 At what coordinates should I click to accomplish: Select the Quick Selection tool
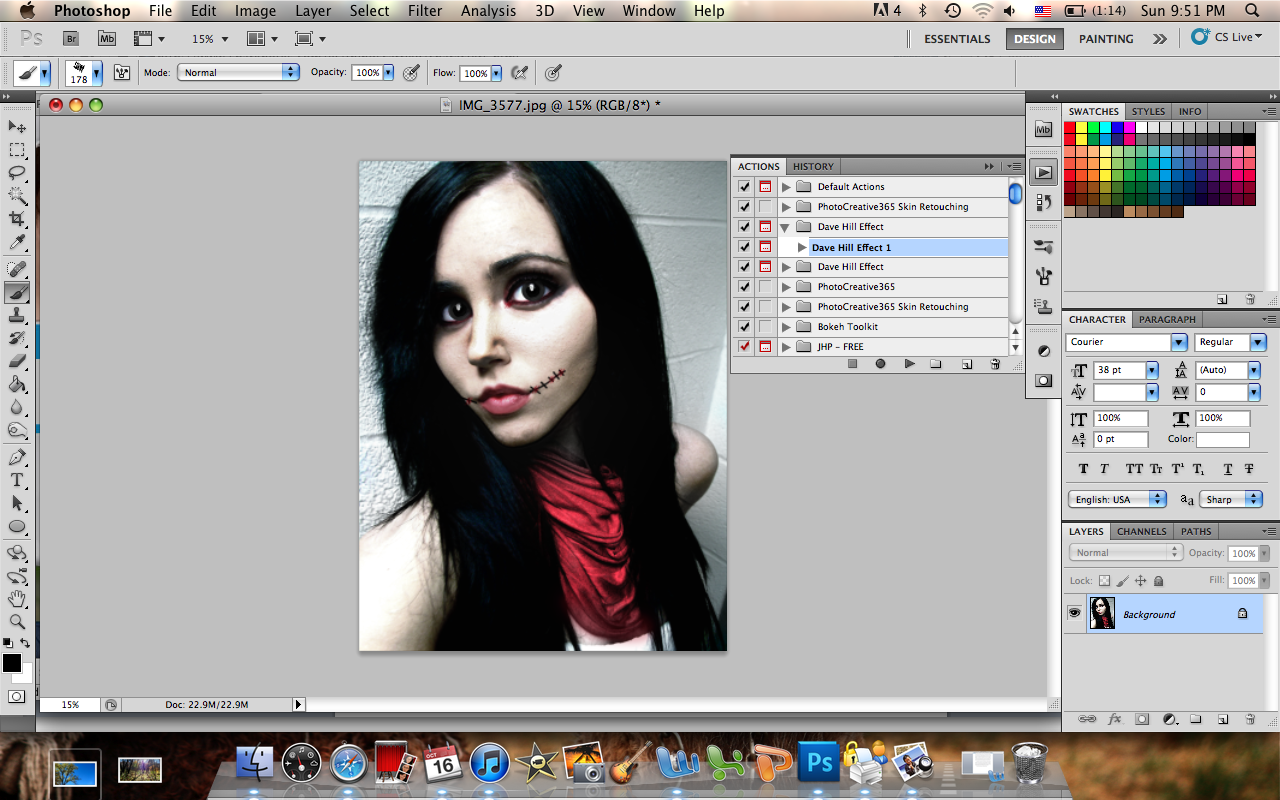pos(17,196)
